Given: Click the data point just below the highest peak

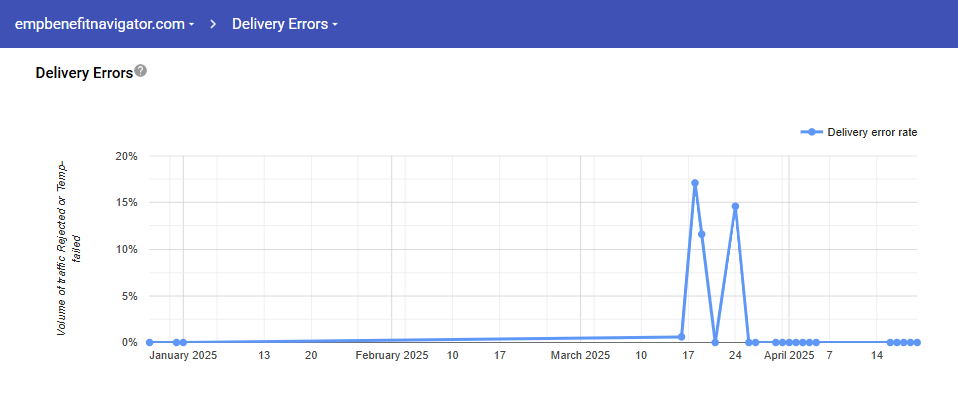Looking at the screenshot, I should coord(701,234).
